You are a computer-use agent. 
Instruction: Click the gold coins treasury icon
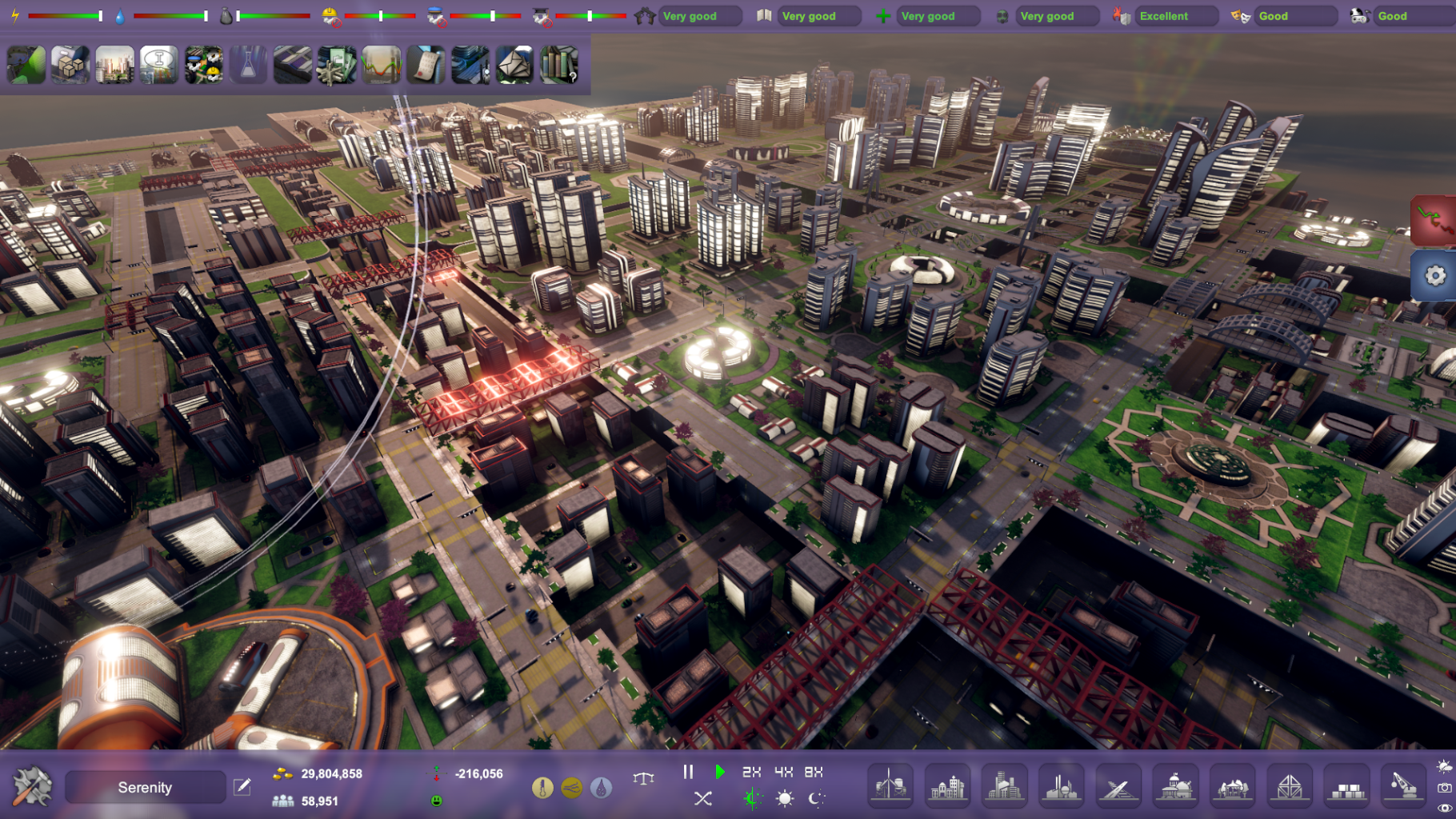pos(282,773)
